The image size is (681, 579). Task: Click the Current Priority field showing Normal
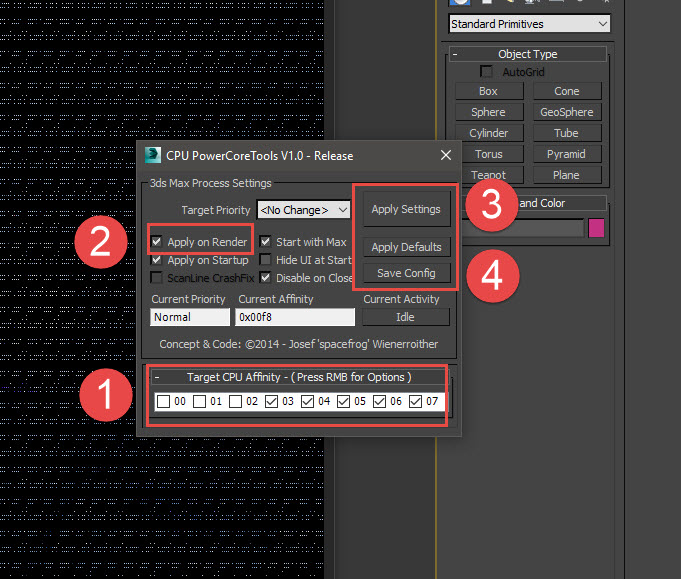point(190,317)
